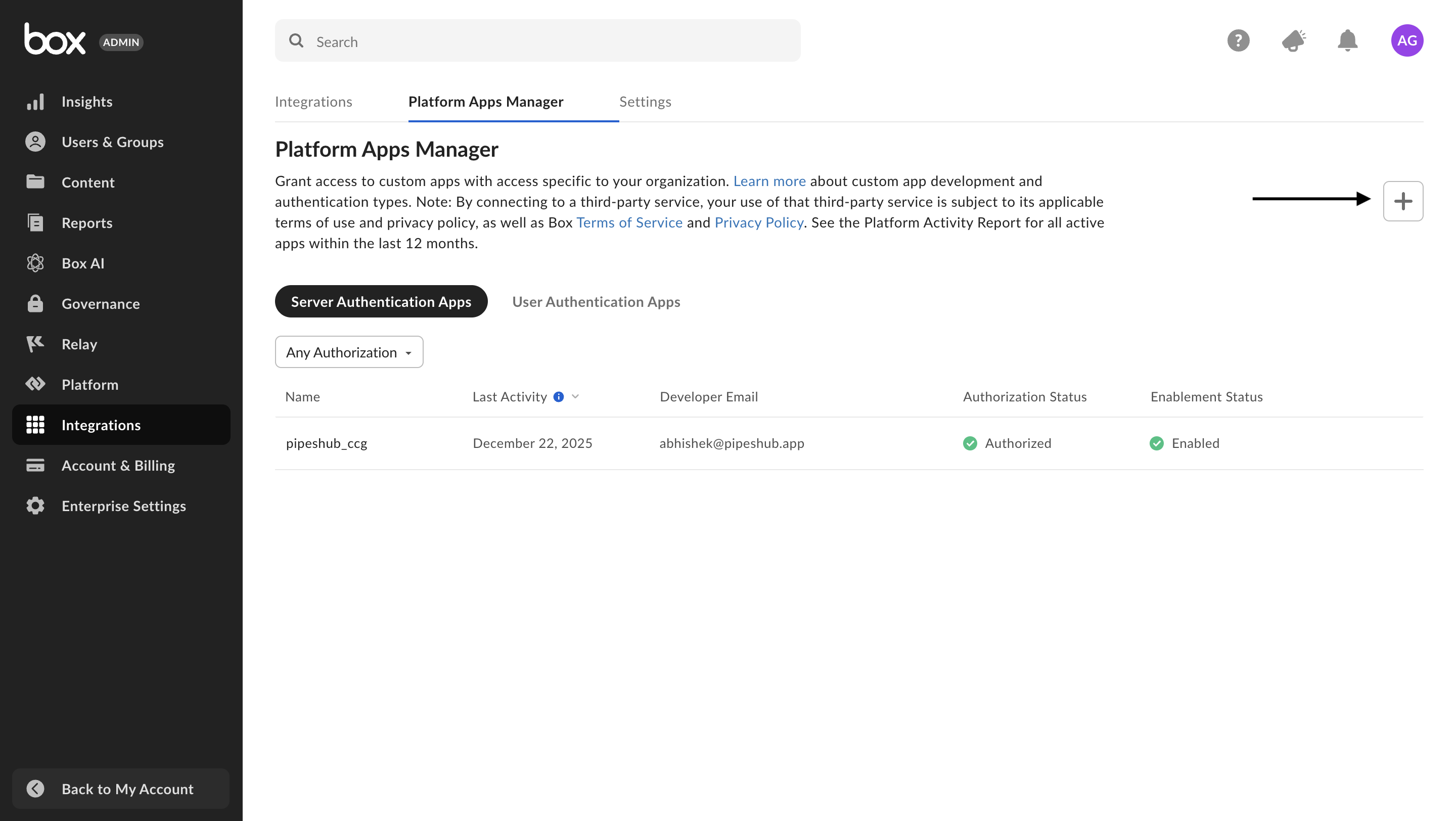Switch to the Settings tab

pos(645,102)
